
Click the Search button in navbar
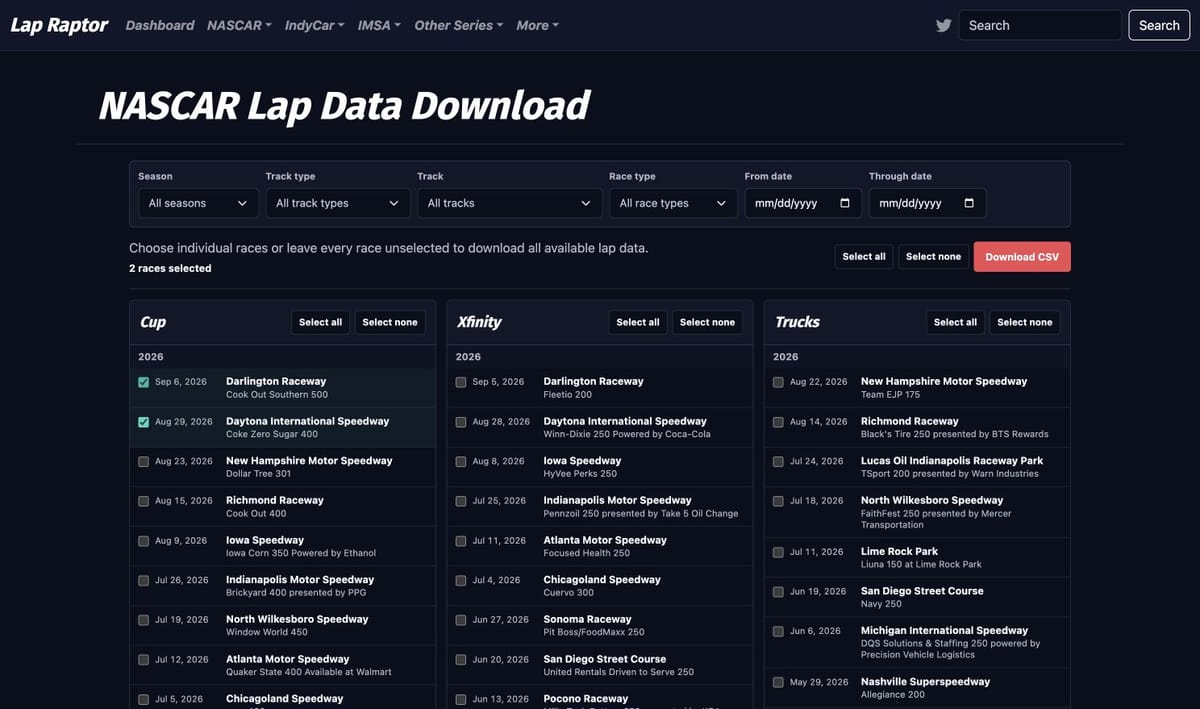[1159, 25]
